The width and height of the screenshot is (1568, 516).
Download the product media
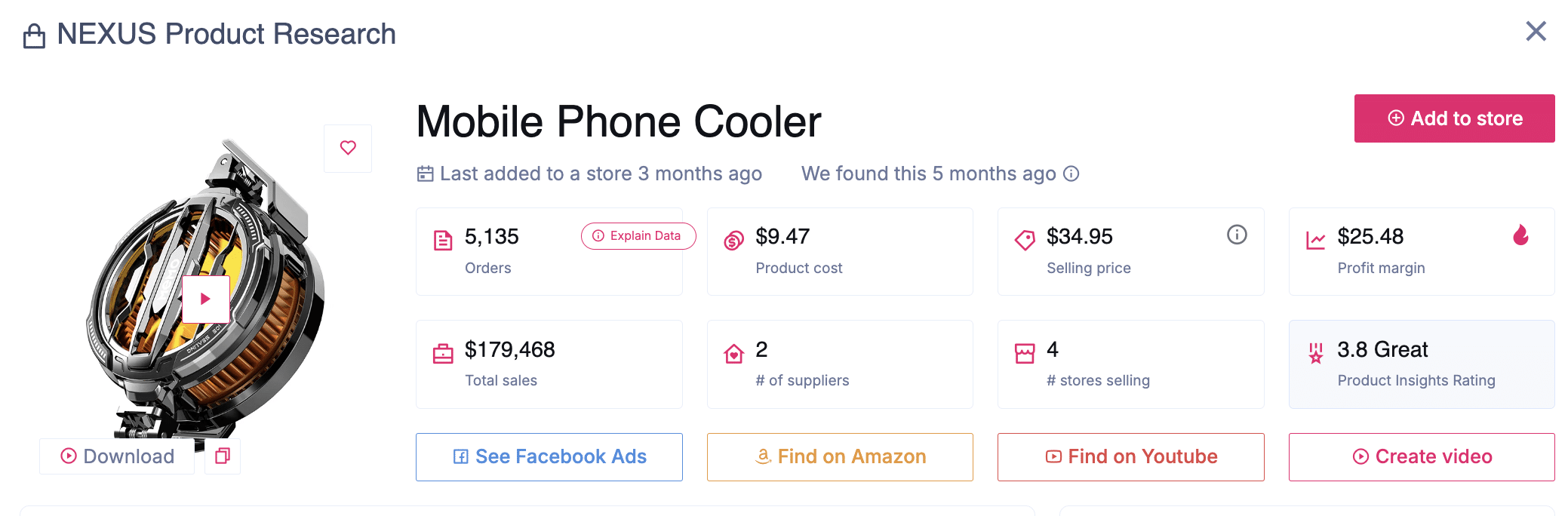pyautogui.click(x=118, y=456)
